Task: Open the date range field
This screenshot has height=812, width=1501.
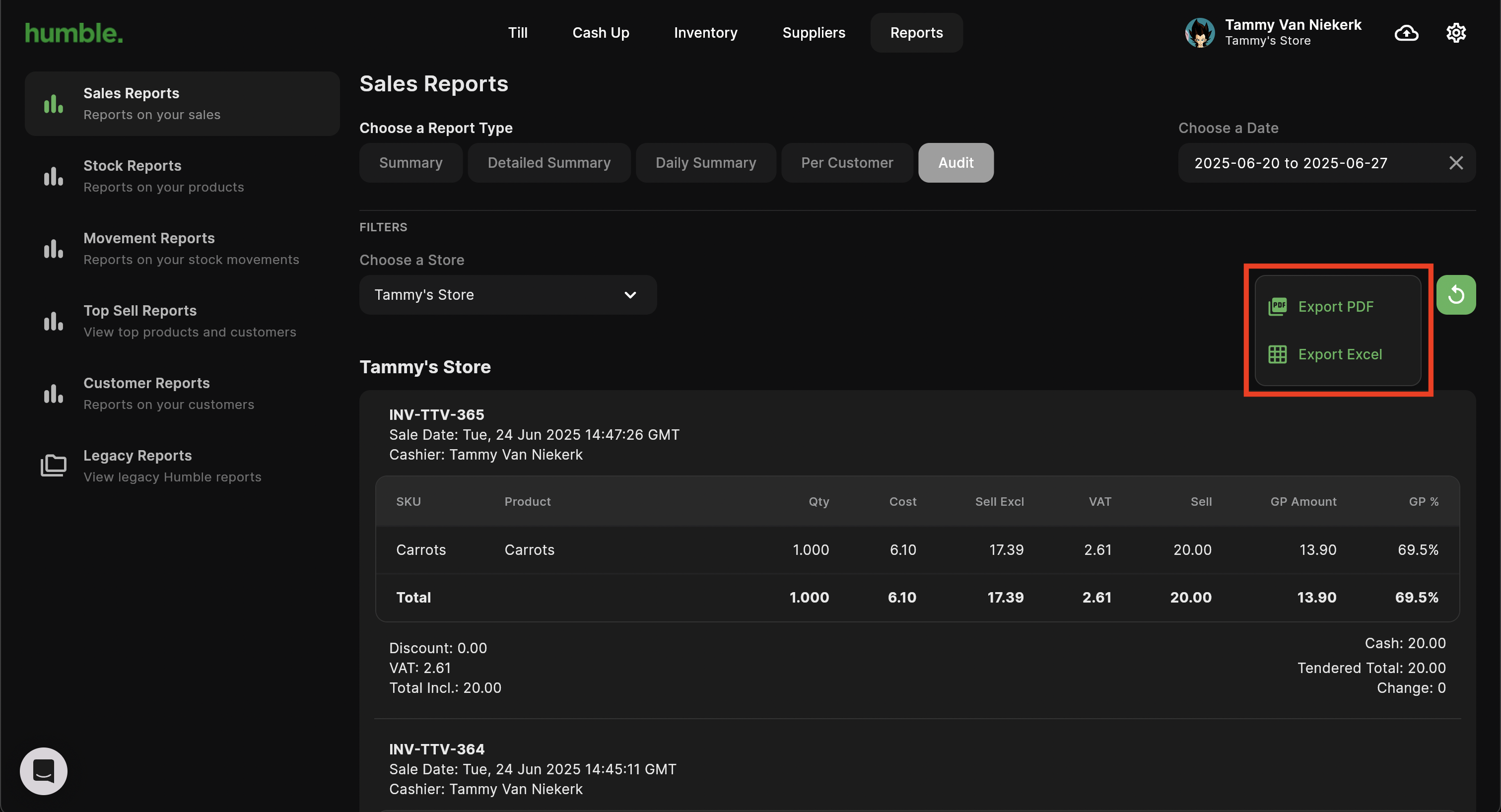Action: pyautogui.click(x=1326, y=163)
